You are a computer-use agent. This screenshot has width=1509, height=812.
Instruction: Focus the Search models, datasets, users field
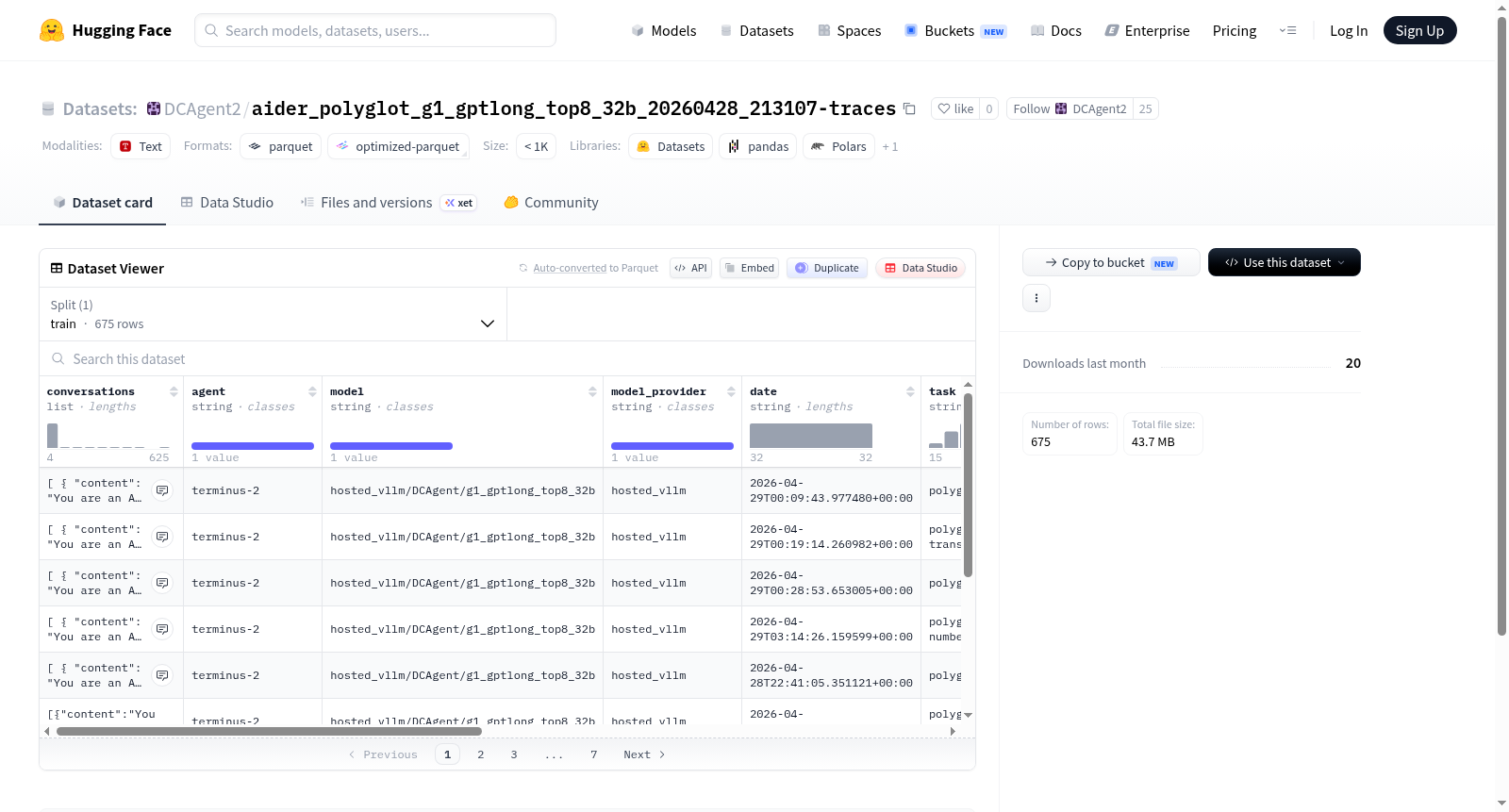tap(375, 30)
